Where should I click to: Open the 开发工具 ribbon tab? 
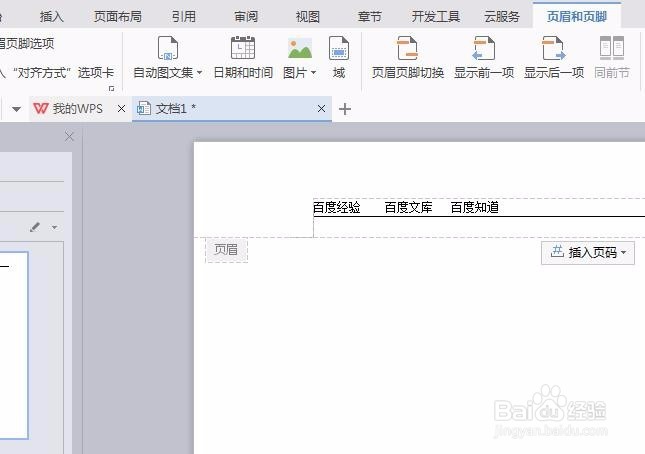tap(436, 16)
